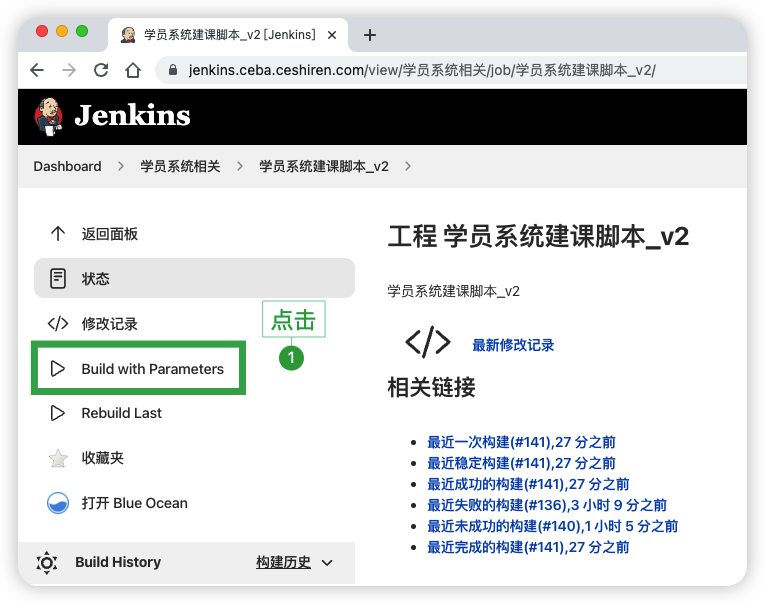Viewport: 765px width, 604px height.
Task: Reload the page with the browser refresh button
Action: 100,70
